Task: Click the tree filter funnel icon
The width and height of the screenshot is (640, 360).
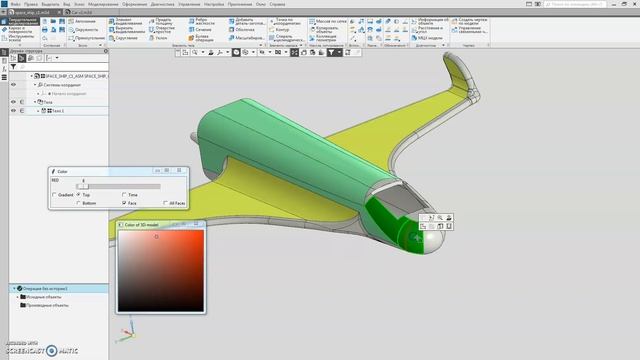Action: tap(13, 67)
